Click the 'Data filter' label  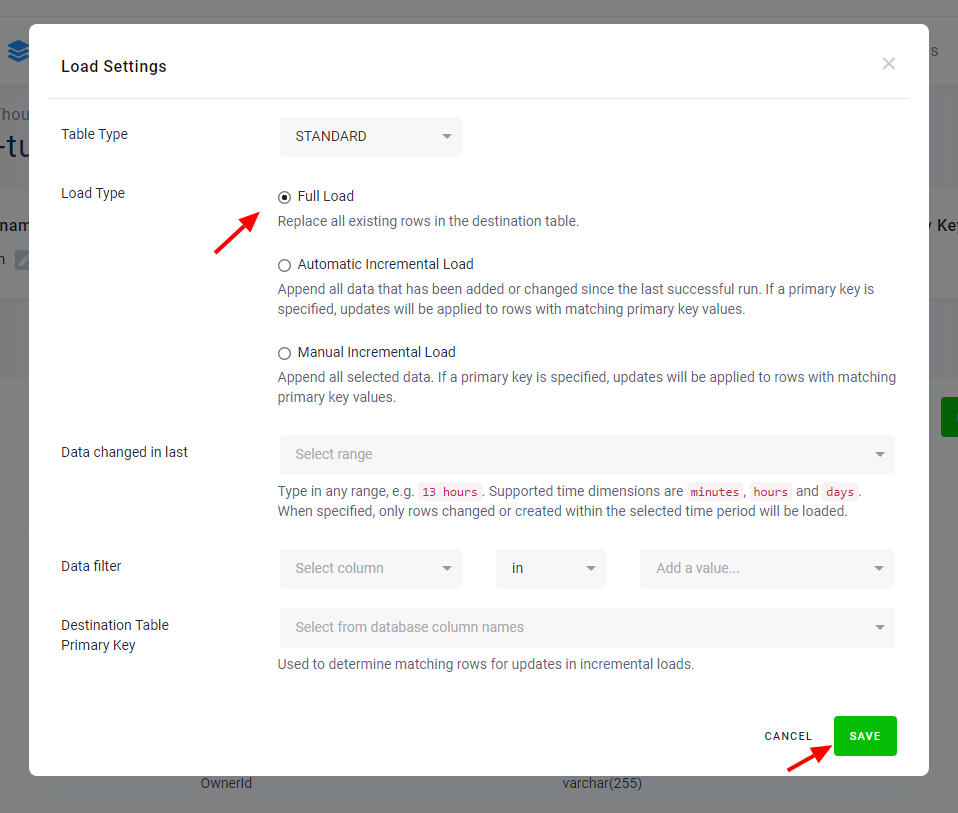click(x=91, y=566)
